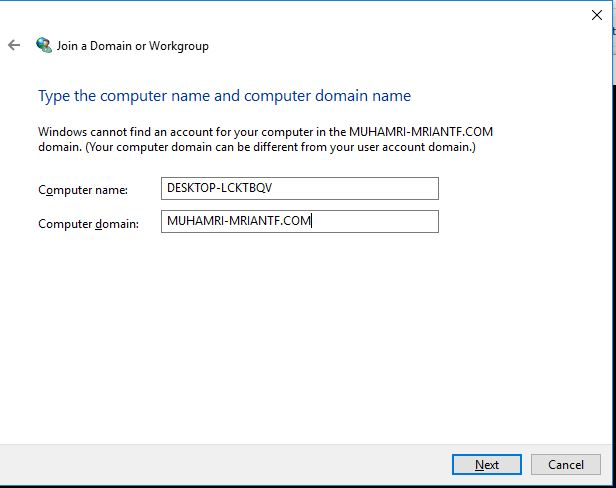Focus the Computer domain input field
This screenshot has width=616, height=488.
pyautogui.click(x=300, y=221)
